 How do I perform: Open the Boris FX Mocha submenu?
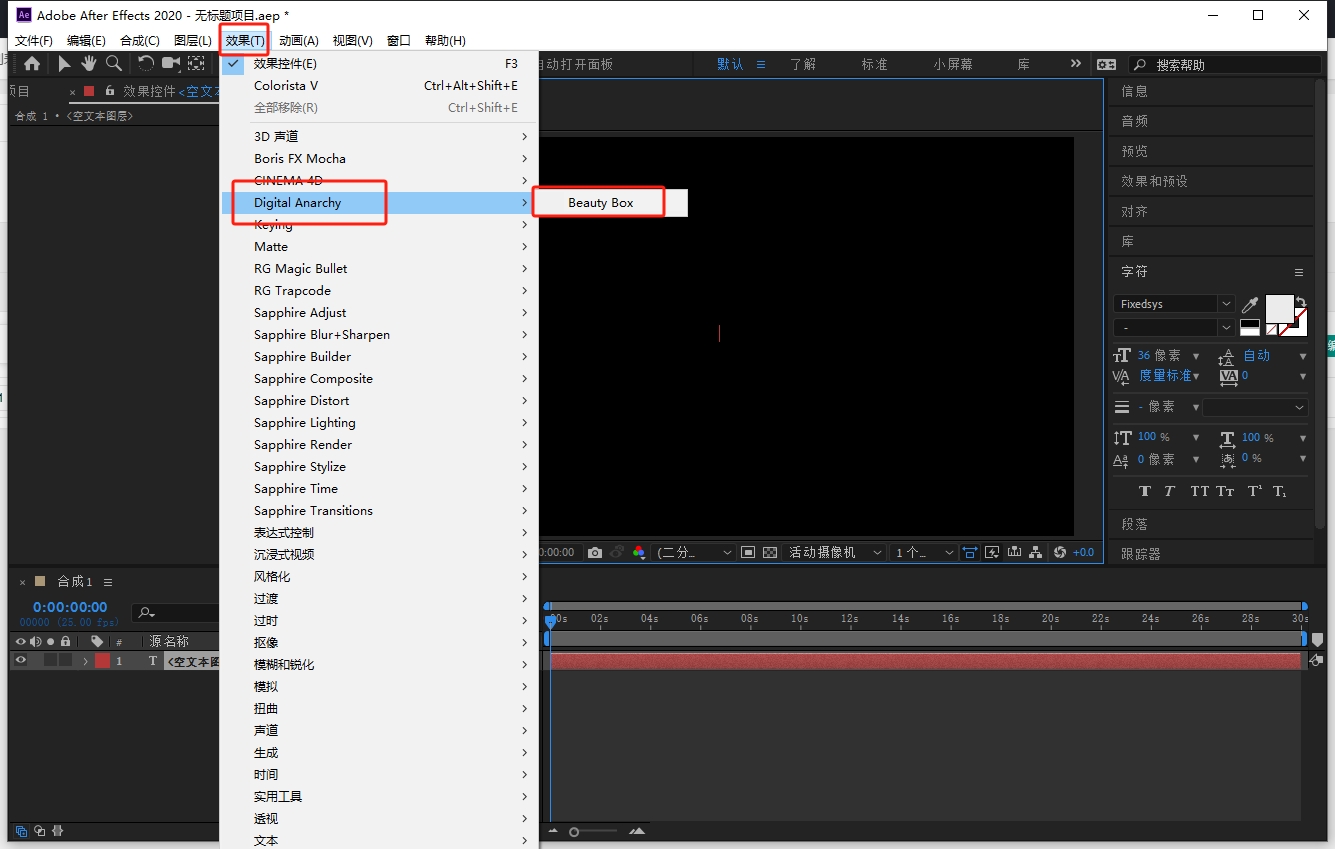coord(379,159)
